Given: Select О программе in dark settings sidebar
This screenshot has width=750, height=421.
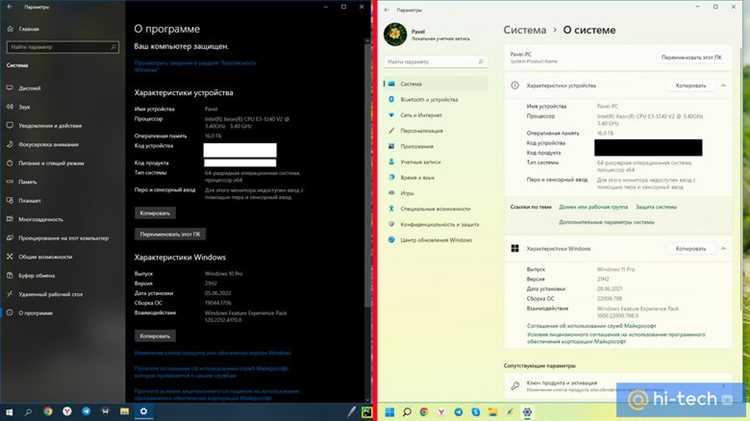Looking at the screenshot, I should pyautogui.click(x=35, y=313).
